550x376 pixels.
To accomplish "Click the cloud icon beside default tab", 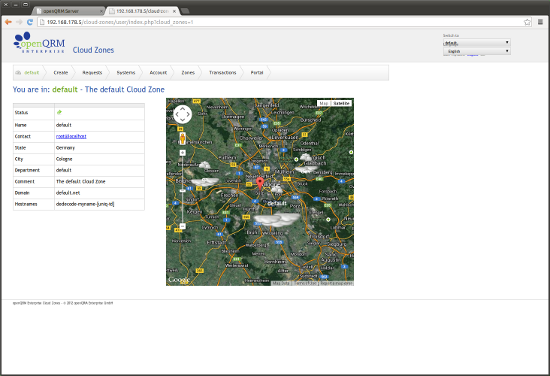I will [18, 73].
